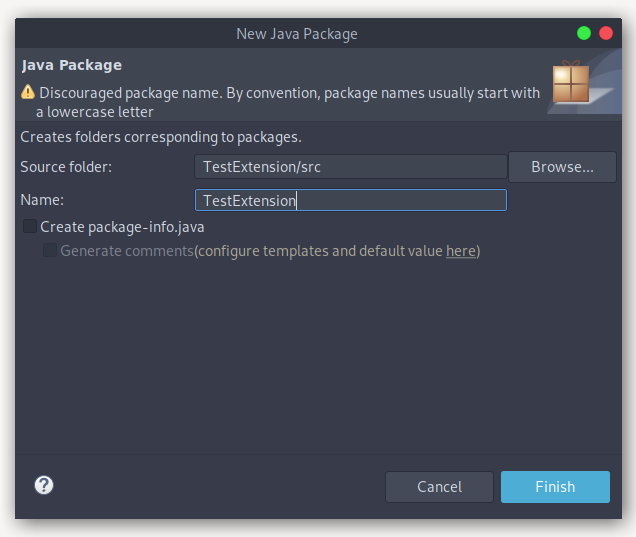Click the 'Source folder:' label

66,167
